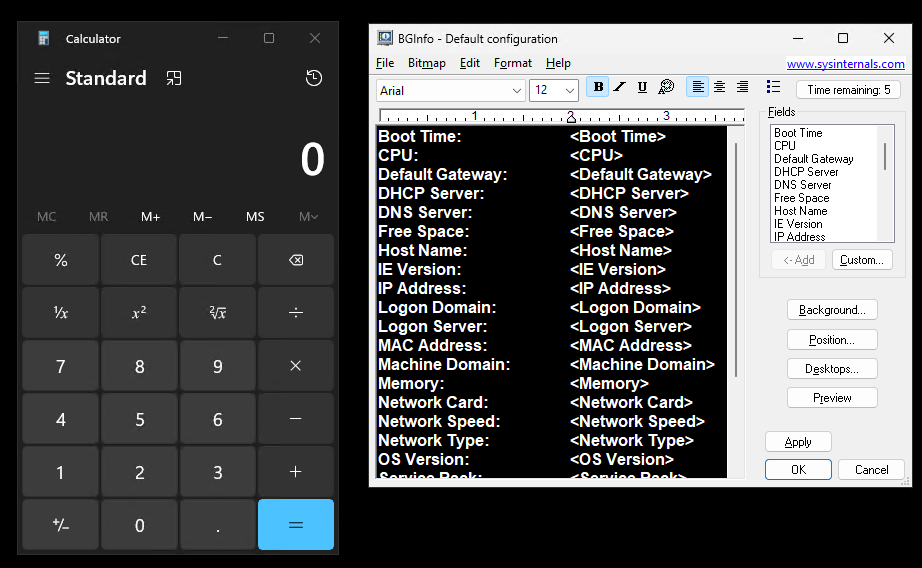Click the MS memory store key

coord(255,216)
